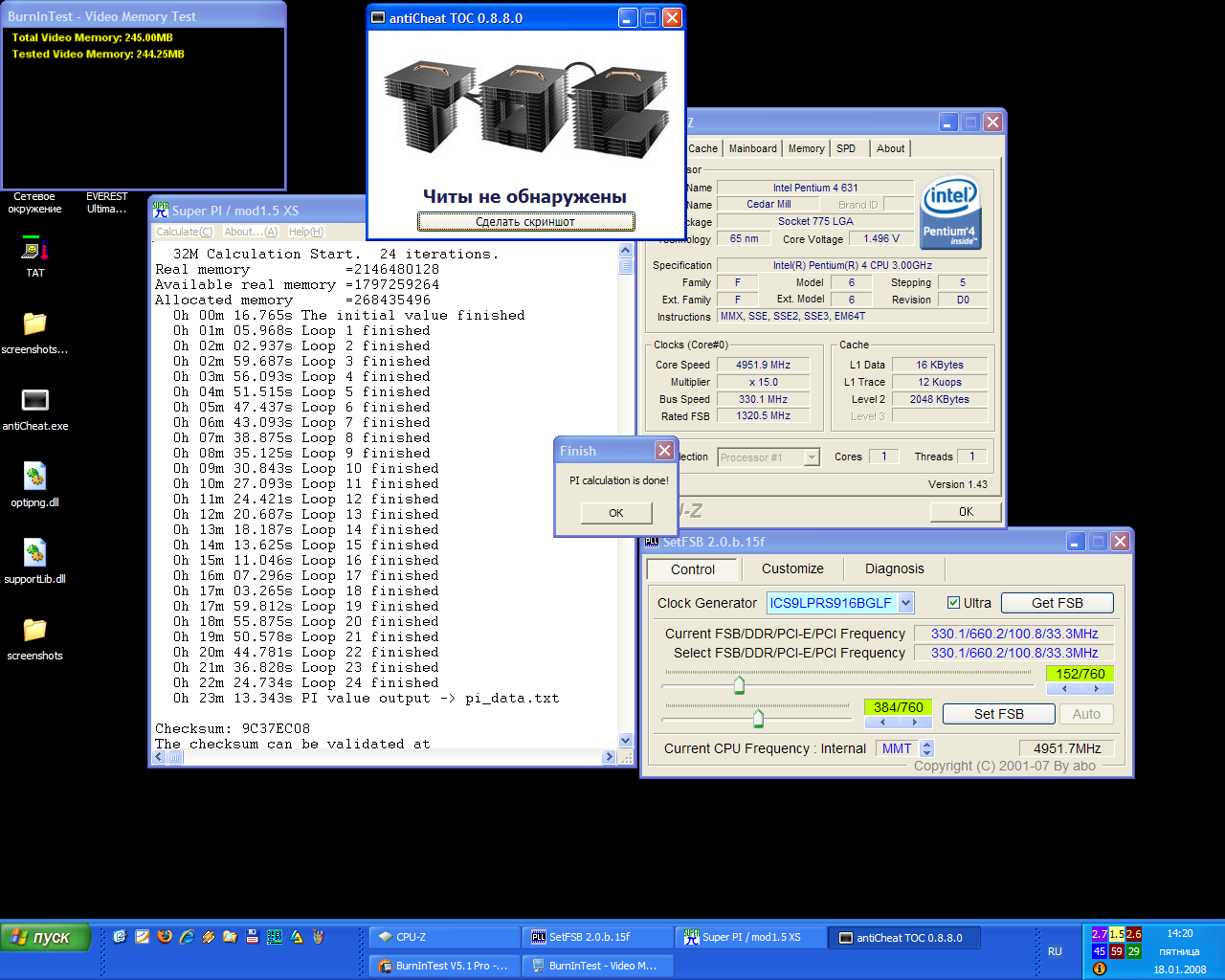
Task: Open the Mainboard tab in CPU-Z
Action: [753, 148]
